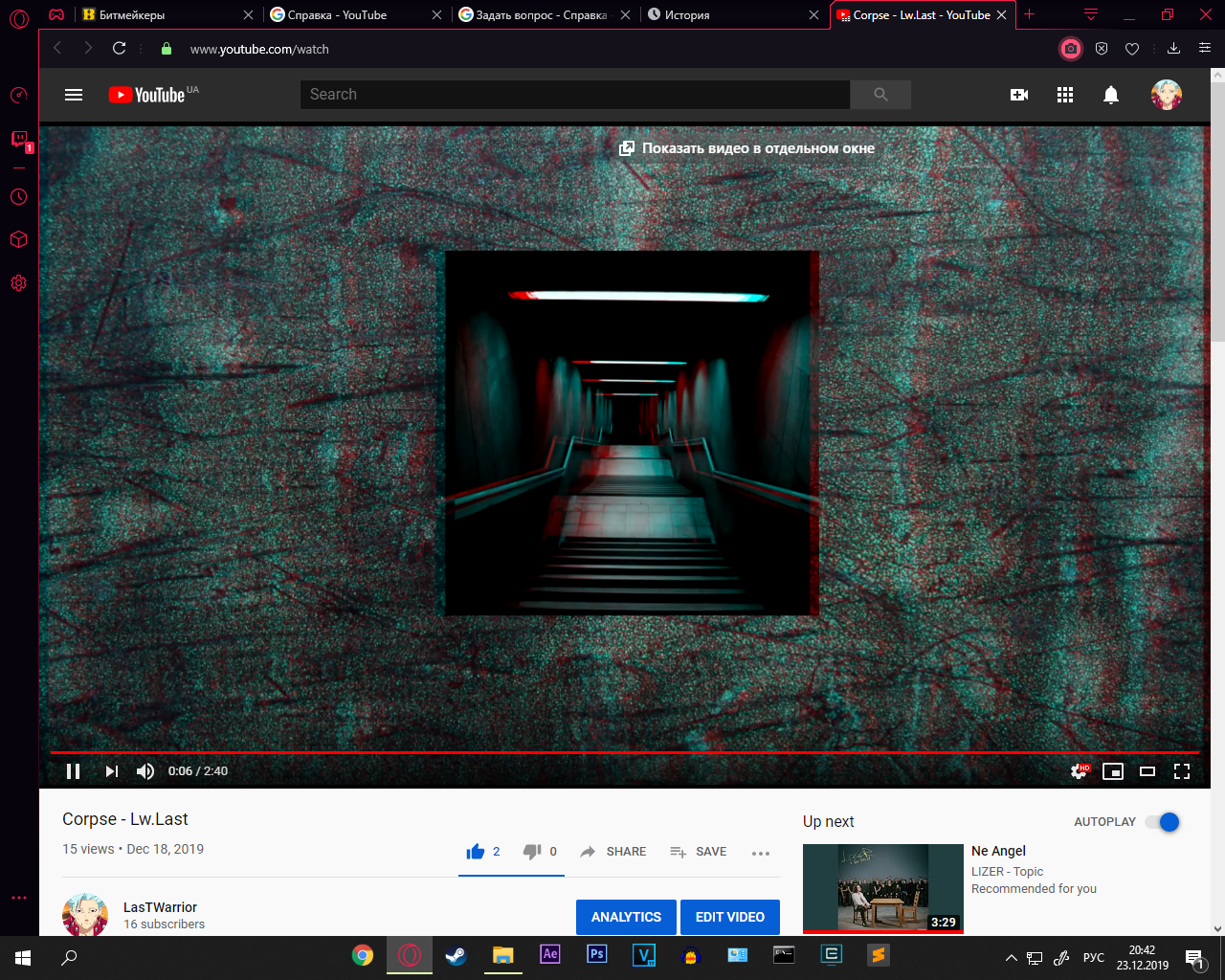
Task: Open the Ne Angel video title
Action: 998,851
